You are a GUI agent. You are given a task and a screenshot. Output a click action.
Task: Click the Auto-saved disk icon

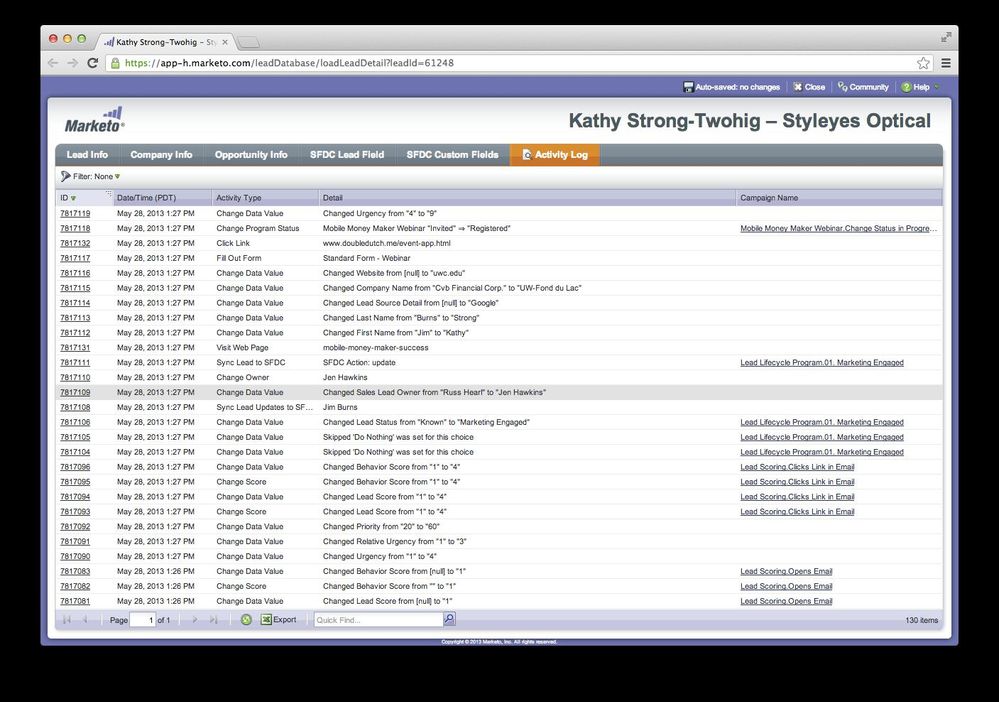(x=687, y=87)
